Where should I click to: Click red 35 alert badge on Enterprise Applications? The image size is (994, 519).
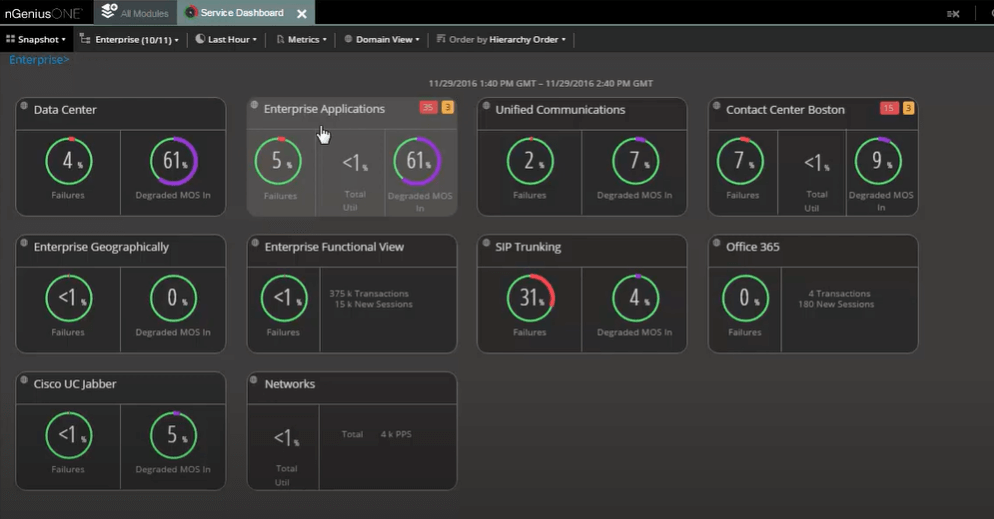pyautogui.click(x=428, y=107)
